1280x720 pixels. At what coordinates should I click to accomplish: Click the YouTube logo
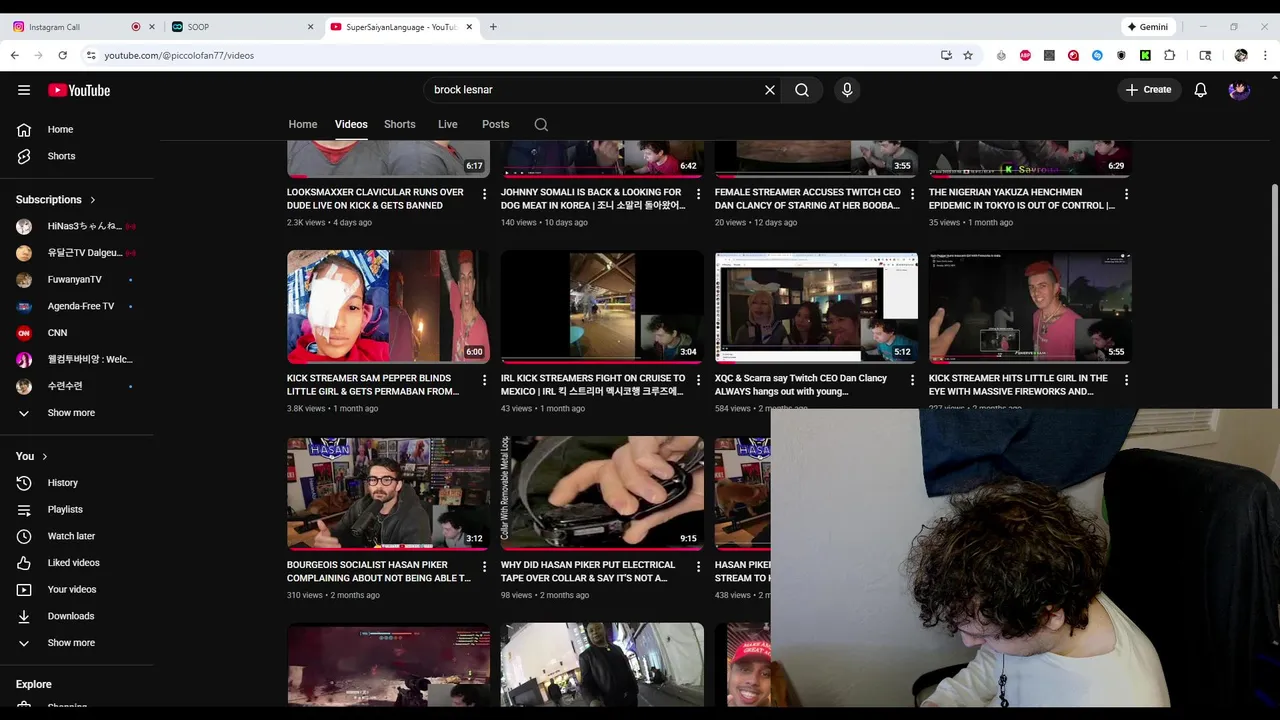pyautogui.click(x=79, y=90)
